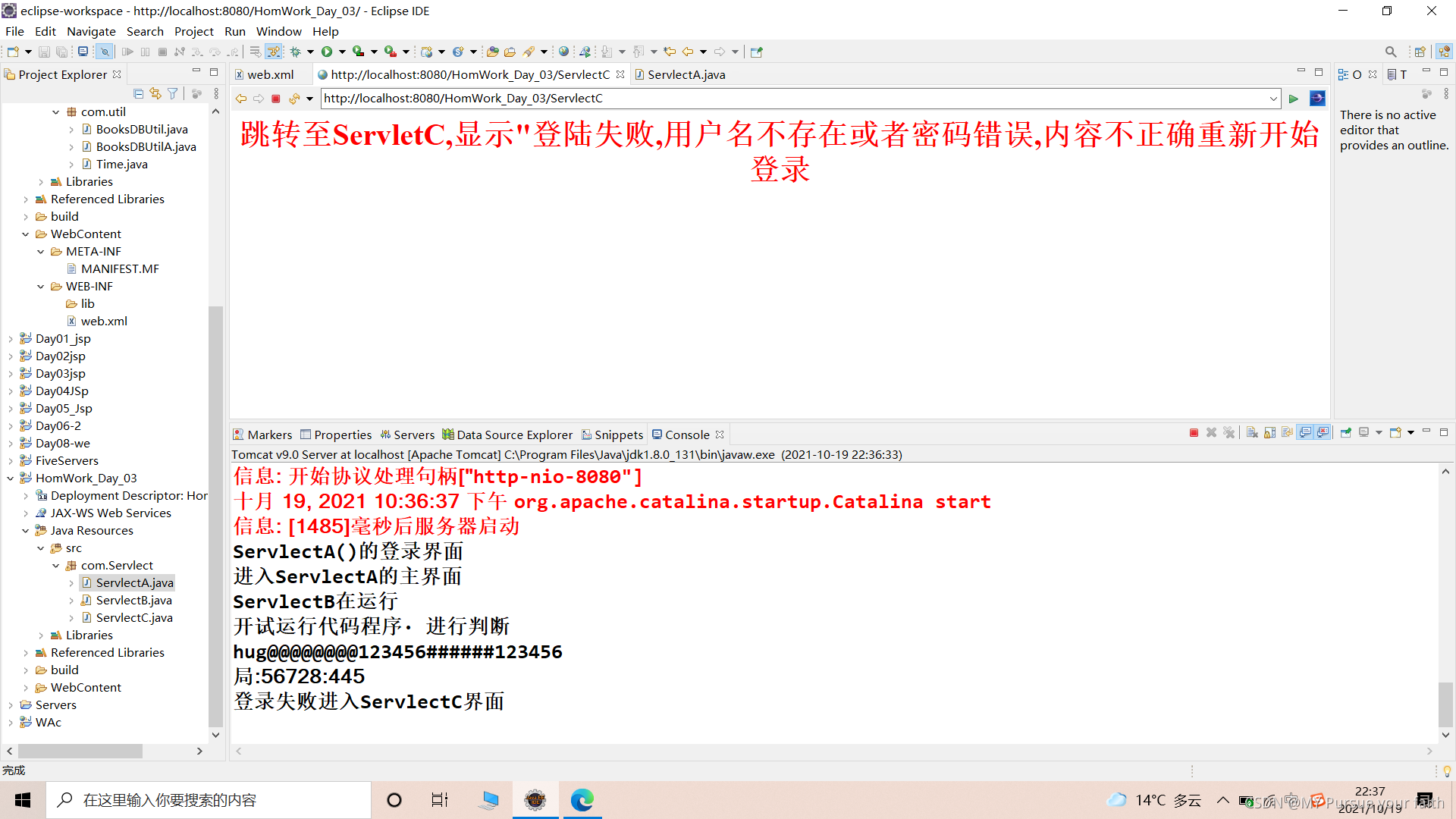
Task: Click Open Web Browser globe toolbar icon
Action: pos(563,52)
